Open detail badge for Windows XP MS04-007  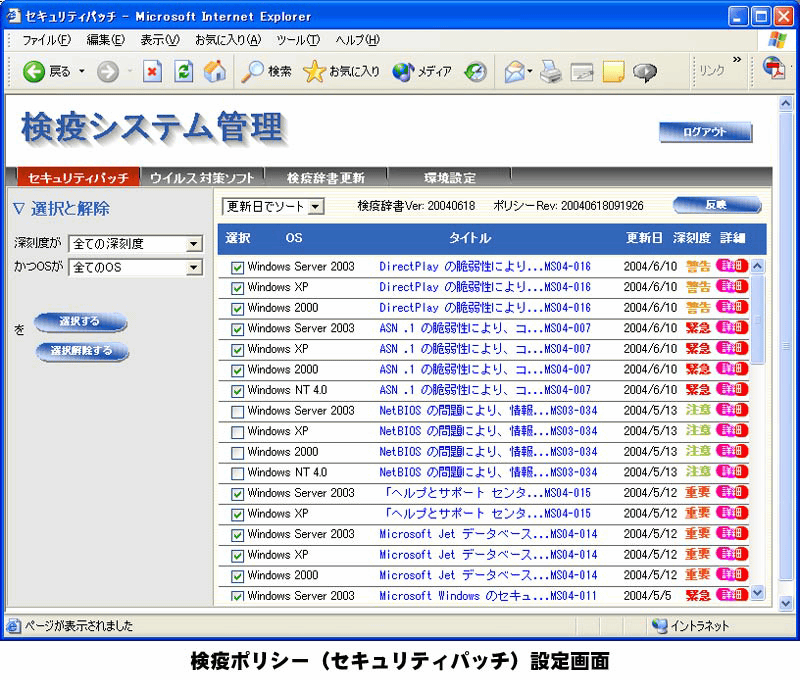click(x=732, y=348)
